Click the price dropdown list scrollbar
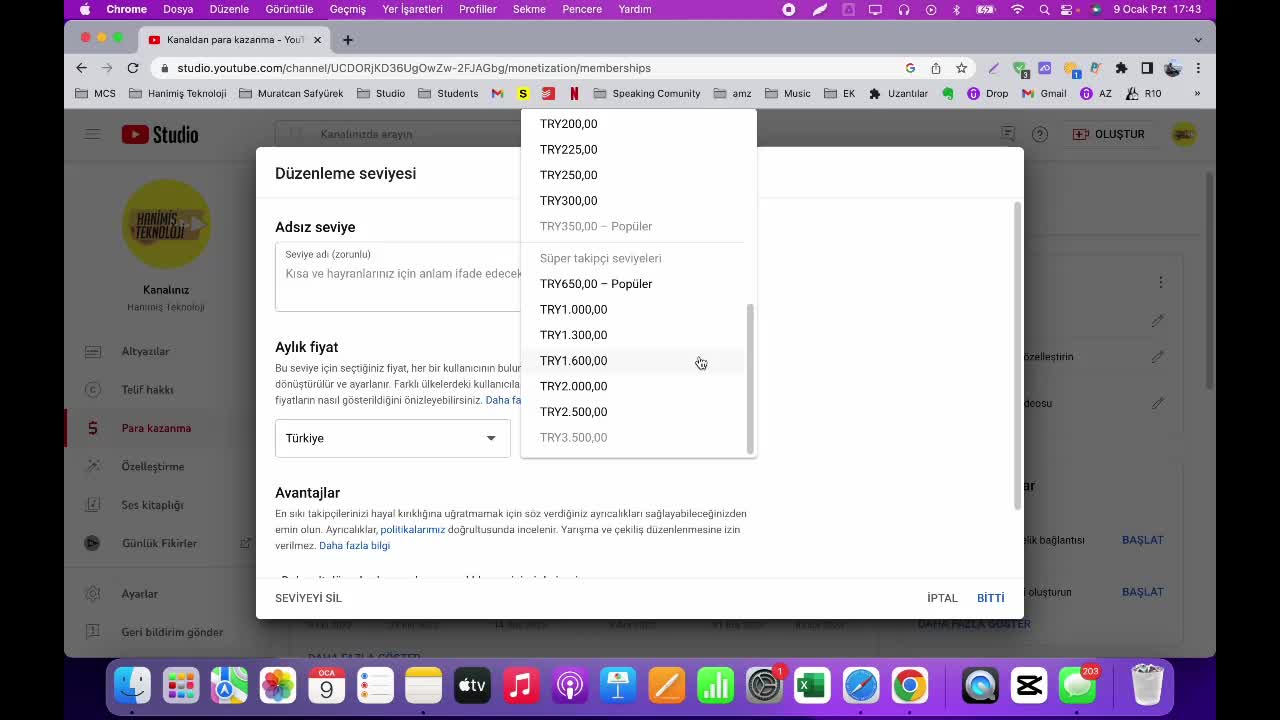1280x720 pixels. coord(750,378)
